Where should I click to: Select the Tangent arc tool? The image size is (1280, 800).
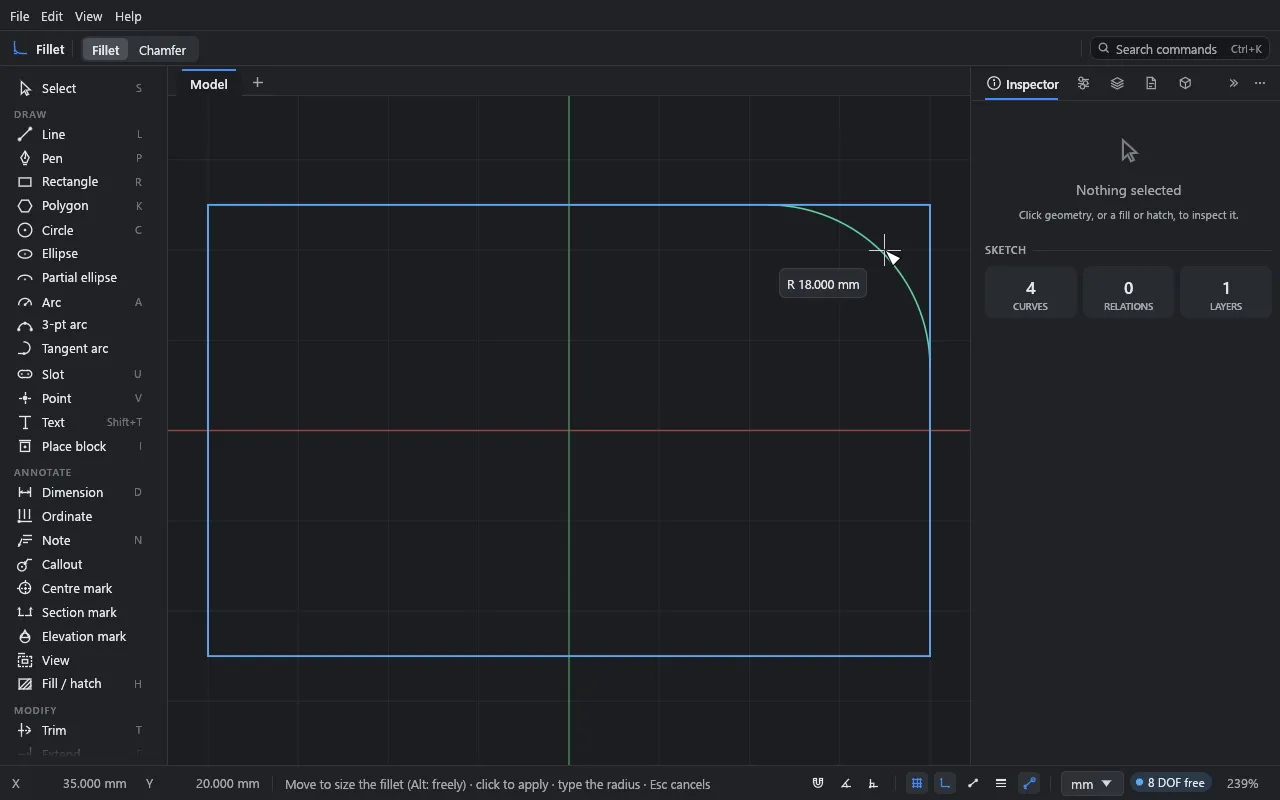click(x=80, y=349)
